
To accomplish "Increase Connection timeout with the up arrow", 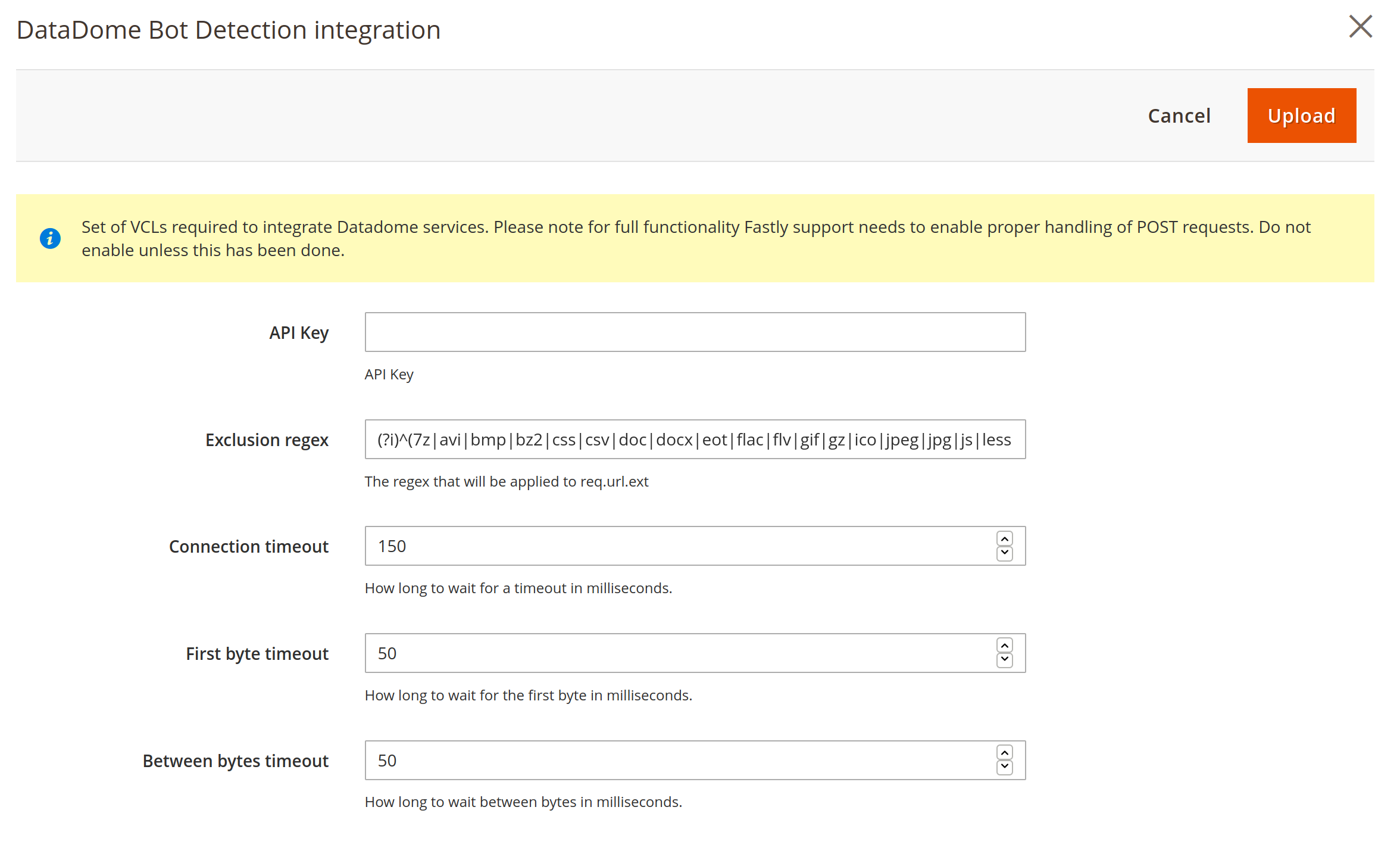I will (x=1004, y=539).
